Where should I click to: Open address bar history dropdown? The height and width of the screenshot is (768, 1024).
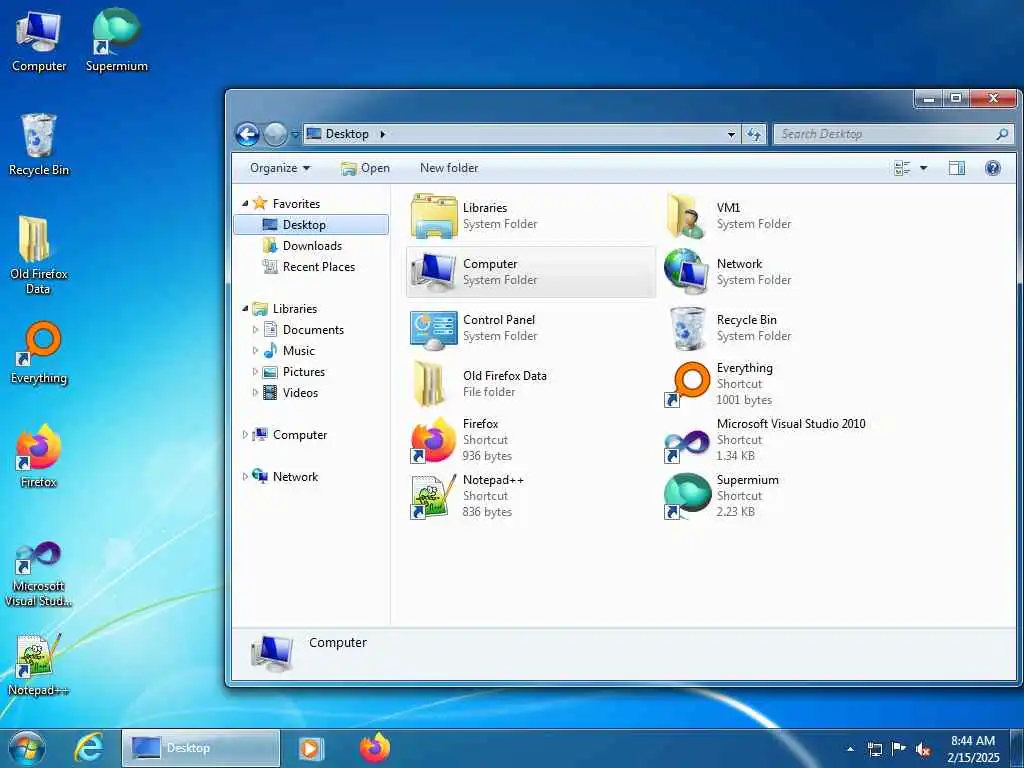[x=731, y=134]
